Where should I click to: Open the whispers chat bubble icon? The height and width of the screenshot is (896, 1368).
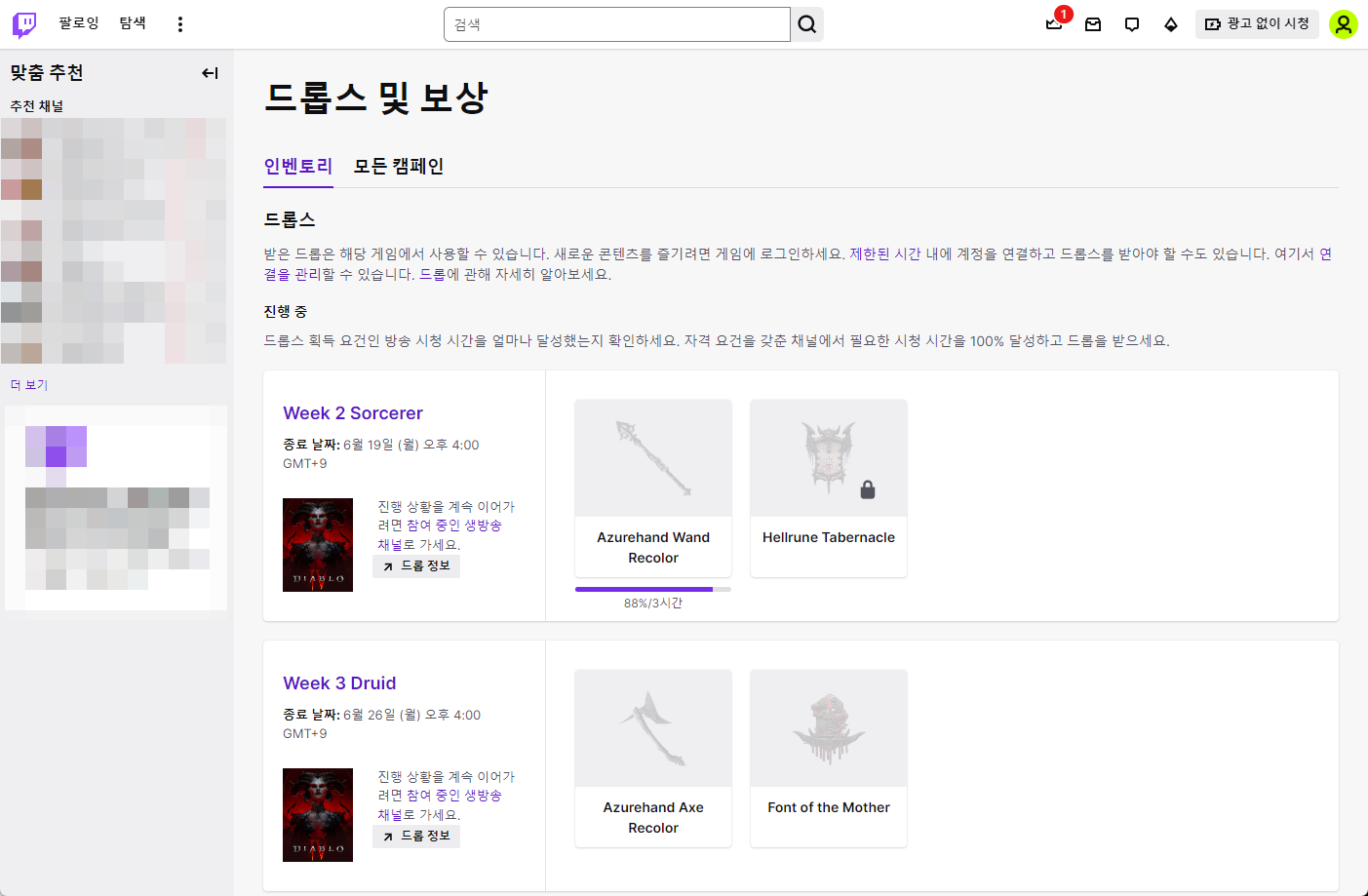coord(1132,24)
